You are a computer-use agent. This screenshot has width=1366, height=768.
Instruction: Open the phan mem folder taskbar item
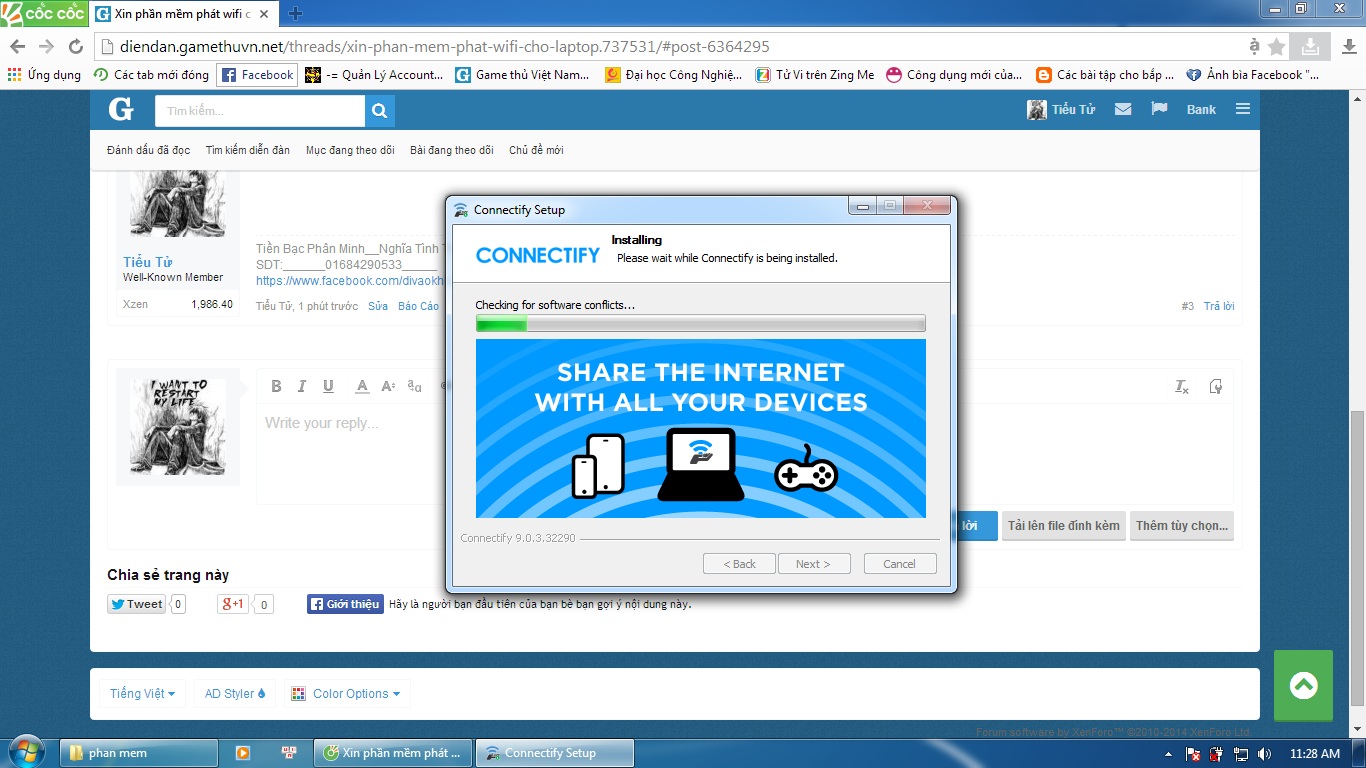140,753
